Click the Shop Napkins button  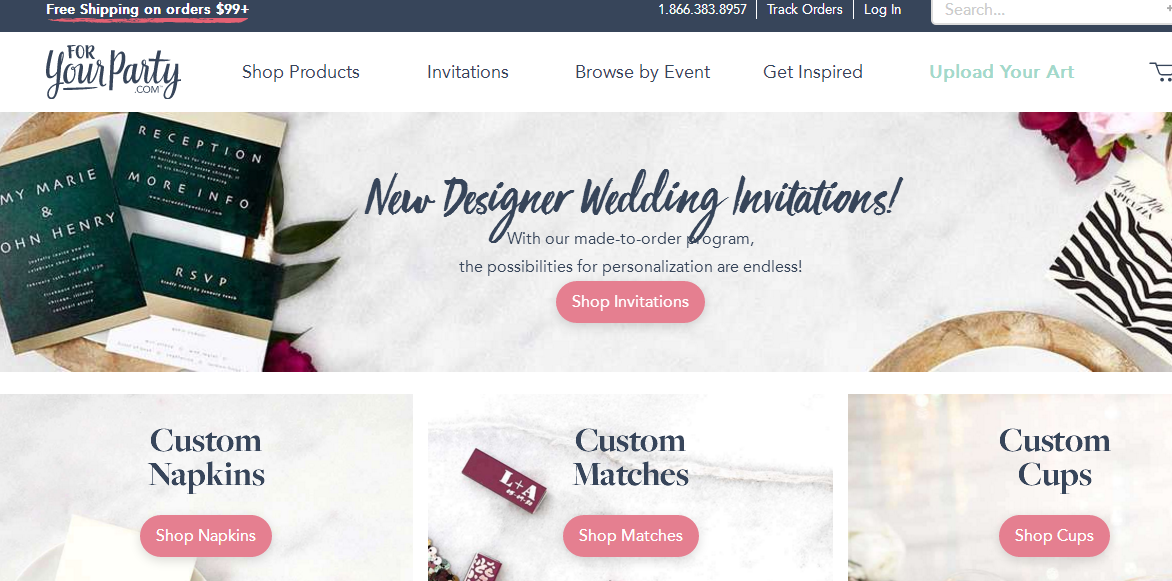tap(206, 535)
